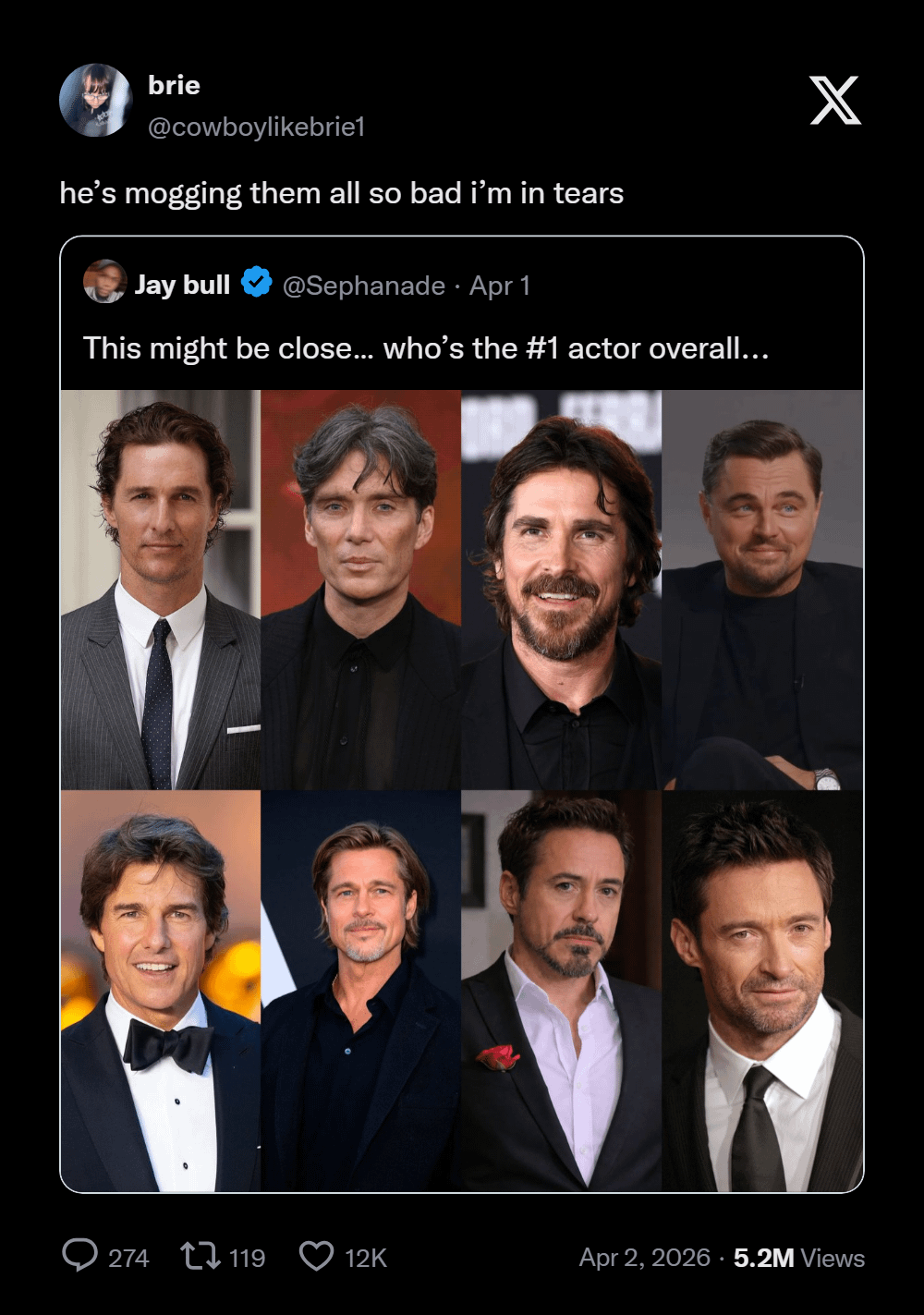This screenshot has height=1315, width=924.
Task: Open photo of man against red background
Action: (360, 590)
